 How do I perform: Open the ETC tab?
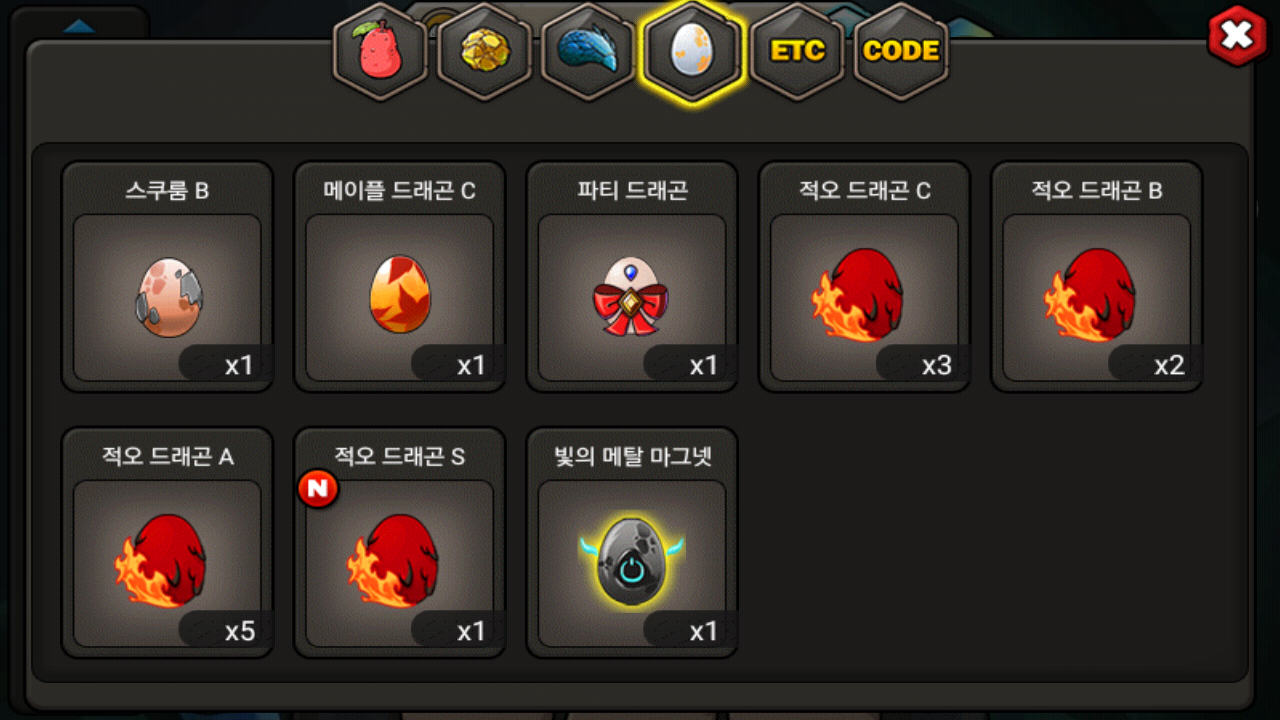tap(797, 51)
